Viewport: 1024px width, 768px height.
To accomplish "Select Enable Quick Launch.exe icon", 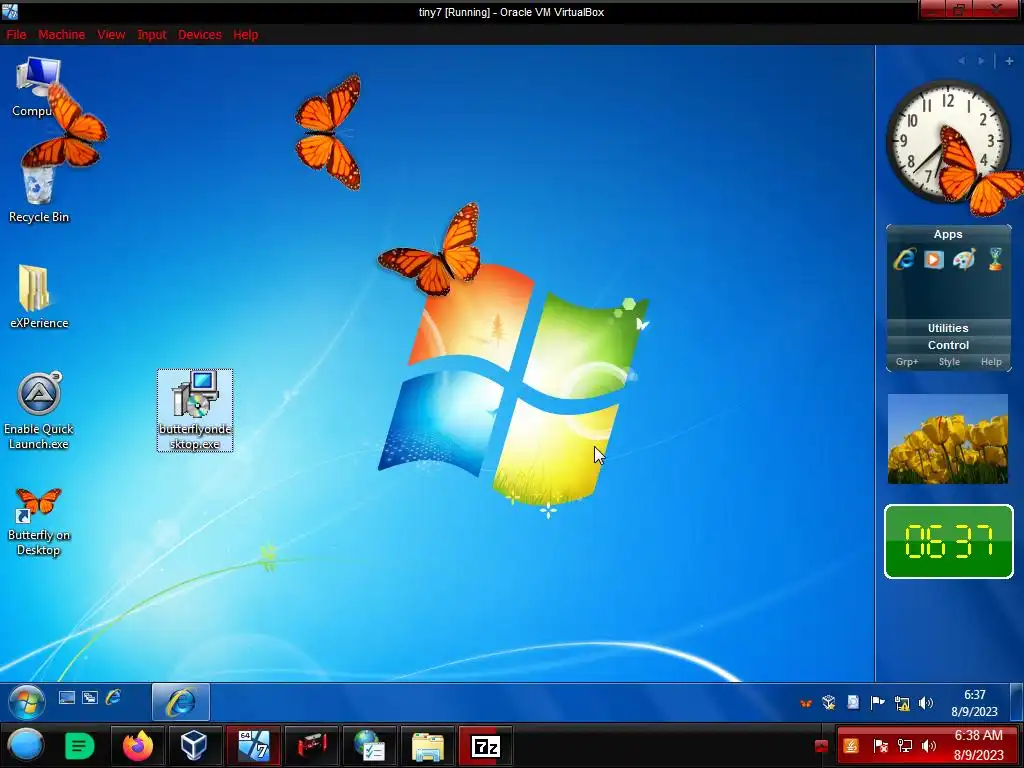I will pos(39,411).
